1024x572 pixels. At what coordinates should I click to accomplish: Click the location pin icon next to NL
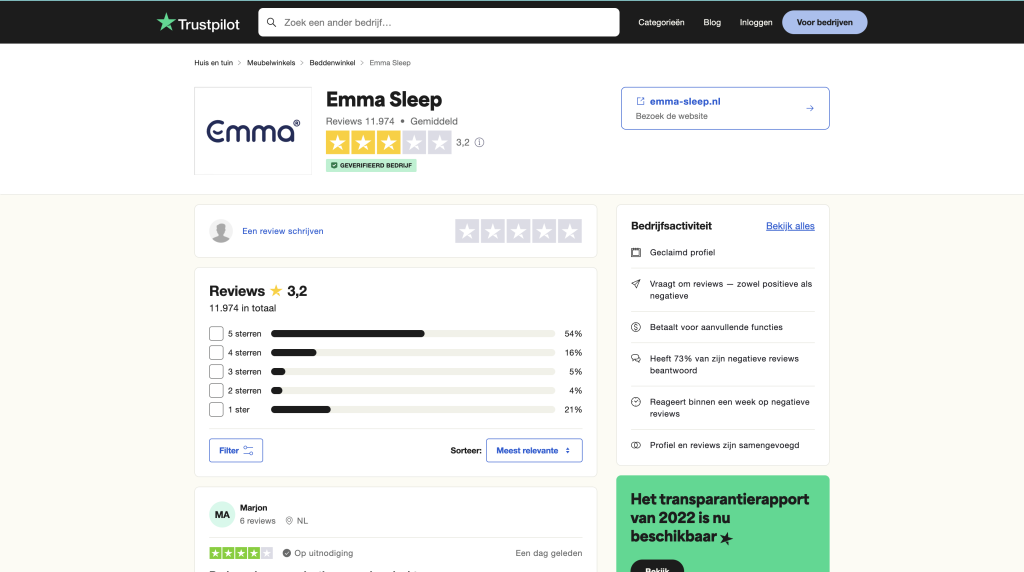(x=289, y=521)
